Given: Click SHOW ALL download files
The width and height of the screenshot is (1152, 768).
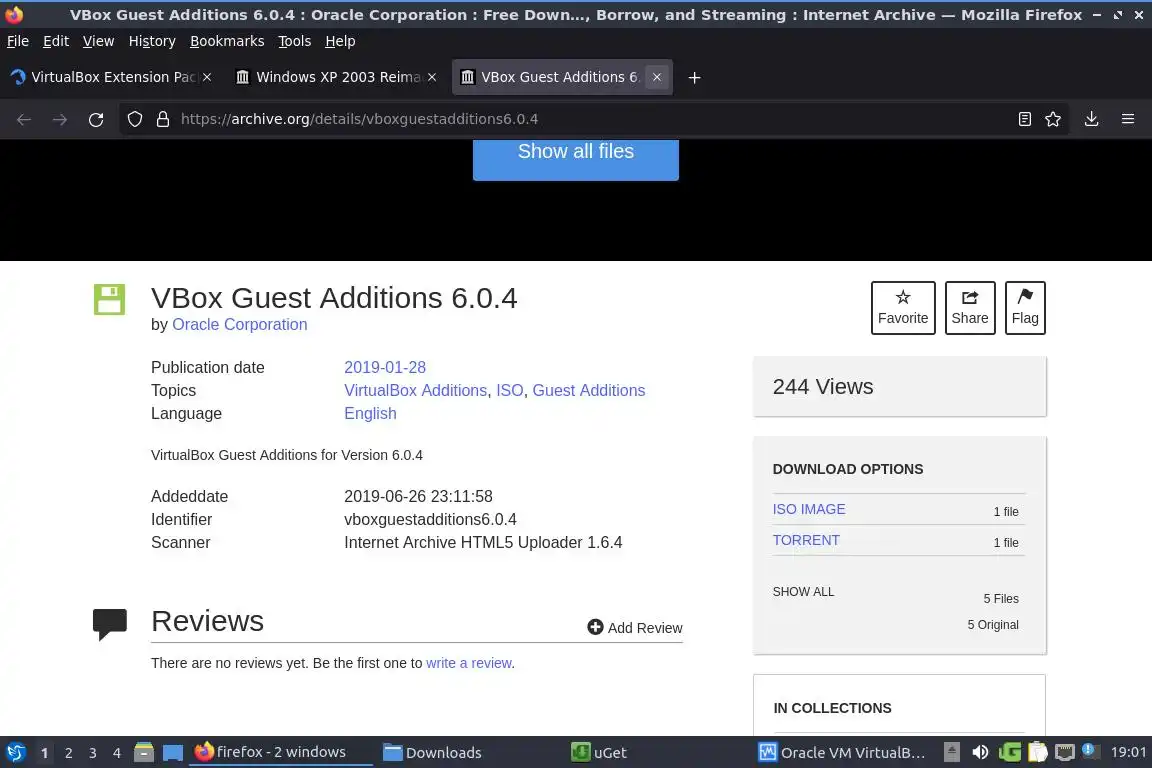Looking at the screenshot, I should point(803,592).
